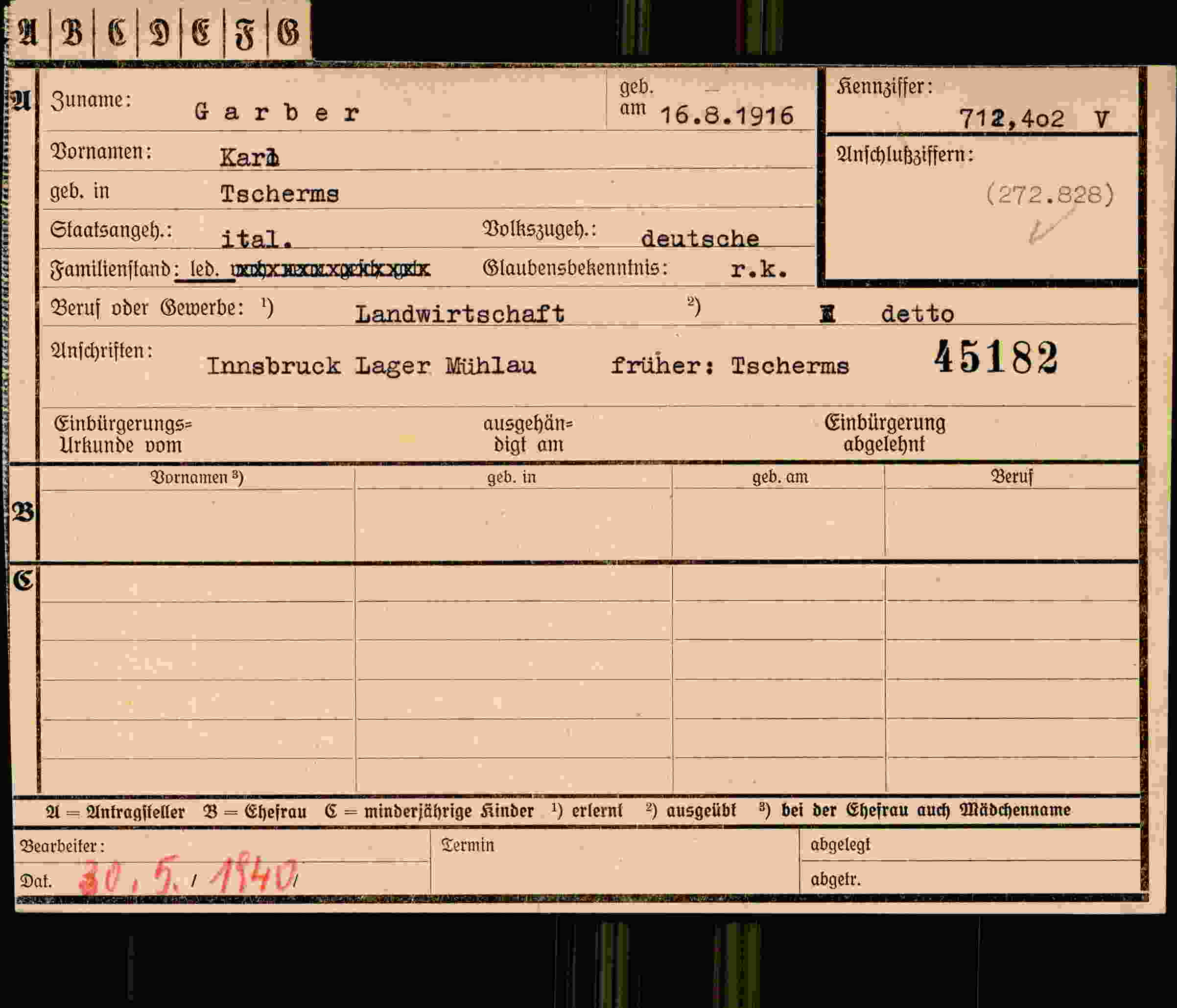Click the citizenship value 'ital.'
Image resolution: width=1177 pixels, height=1008 pixels.
point(257,239)
